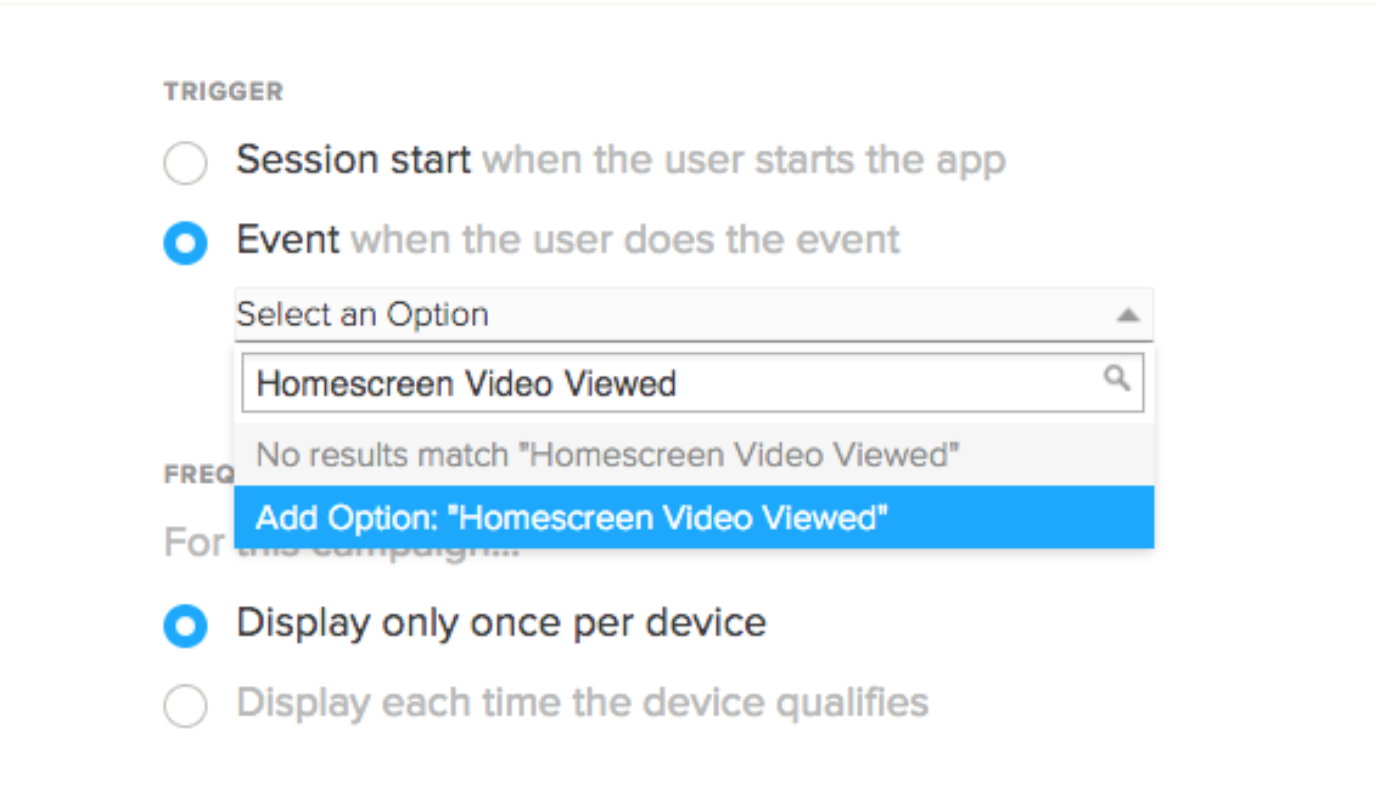This screenshot has height=798, width=1378.
Task: Click the "No results match" message row
Action: 607,455
